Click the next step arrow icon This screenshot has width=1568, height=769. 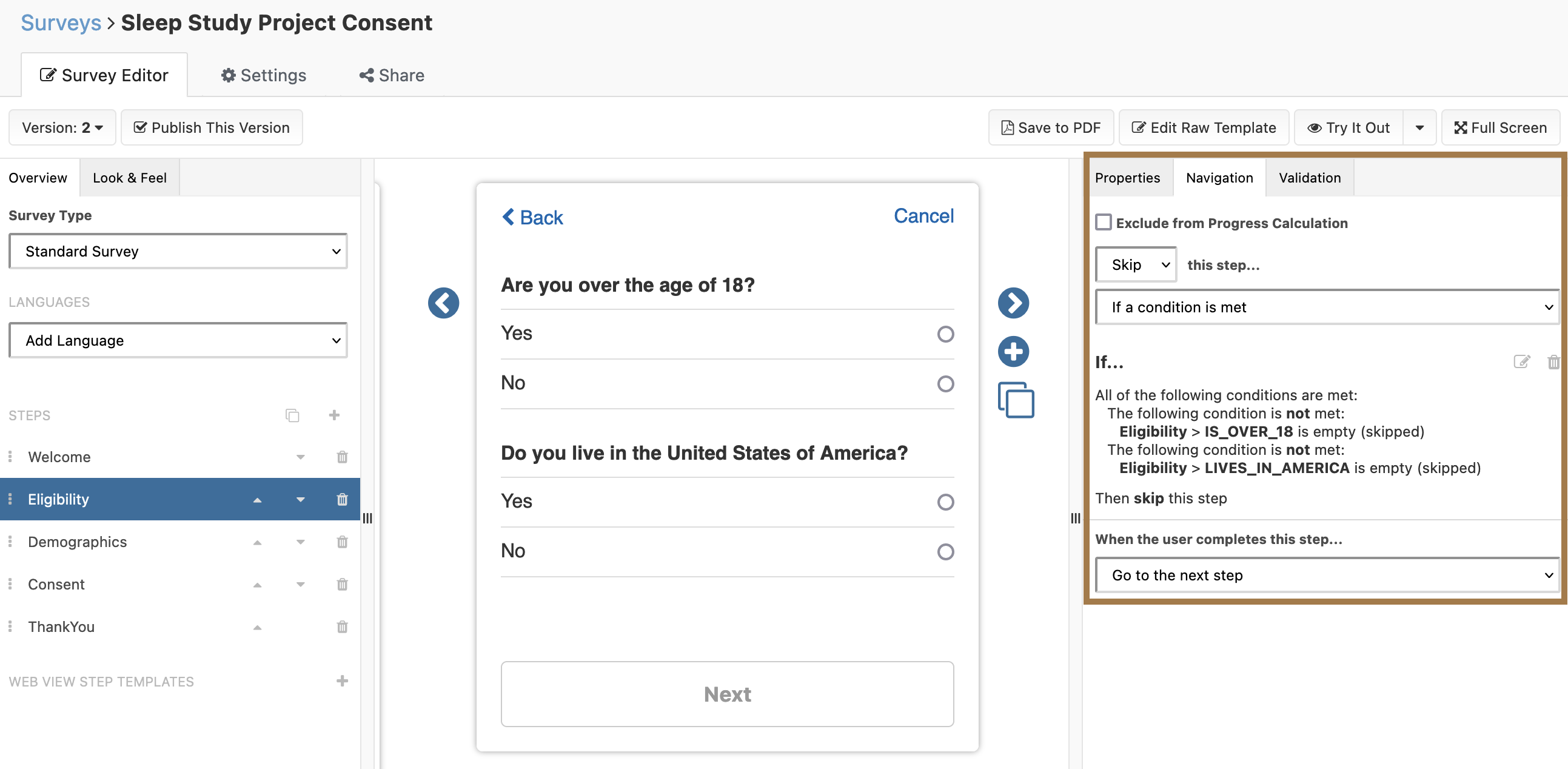[x=1013, y=303]
